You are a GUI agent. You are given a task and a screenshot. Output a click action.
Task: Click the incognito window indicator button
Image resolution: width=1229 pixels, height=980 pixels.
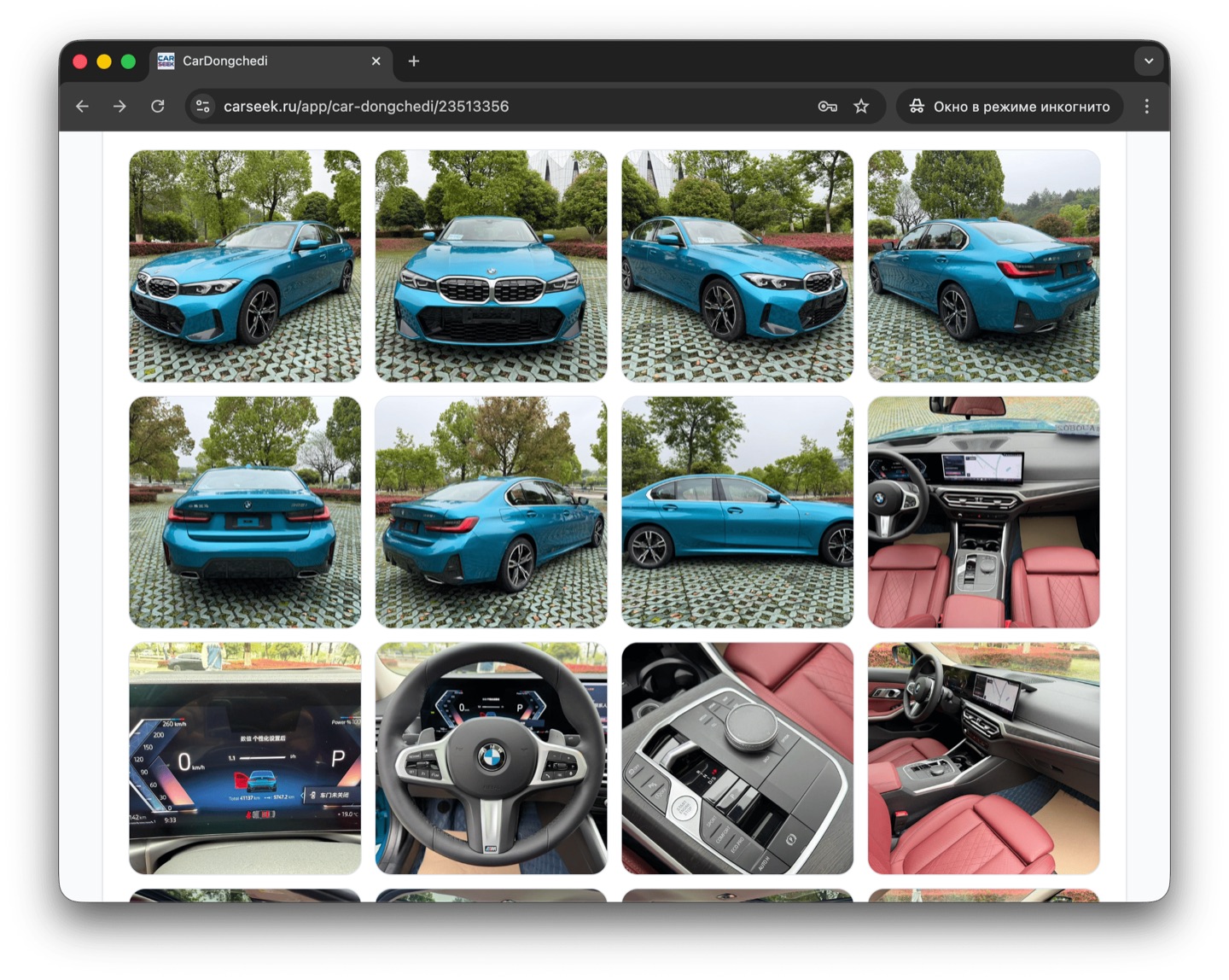pos(1010,107)
